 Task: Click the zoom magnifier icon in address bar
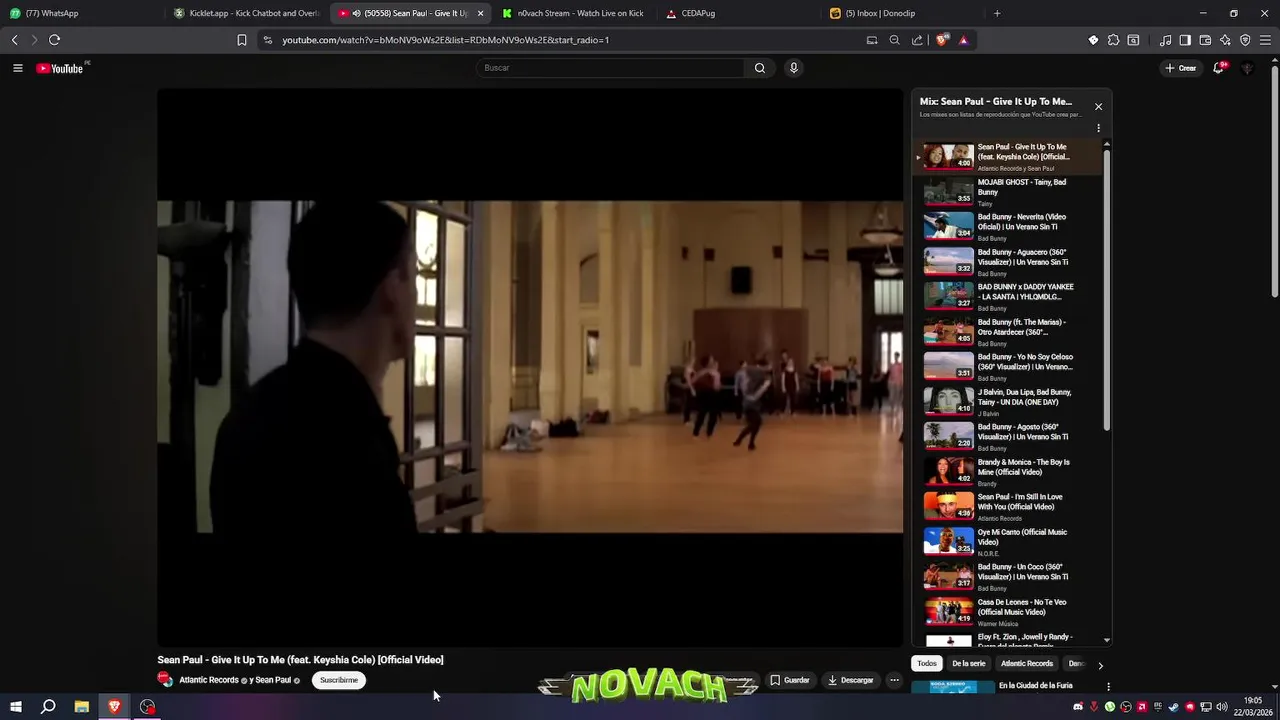pos(894,40)
